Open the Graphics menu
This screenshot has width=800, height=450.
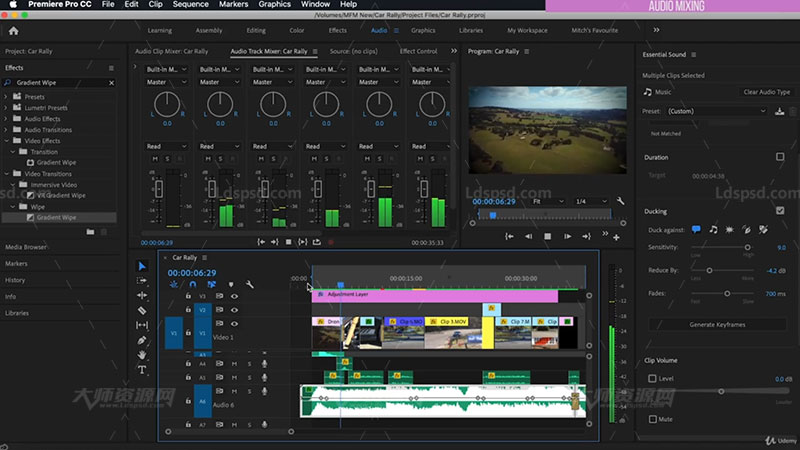coord(274,4)
